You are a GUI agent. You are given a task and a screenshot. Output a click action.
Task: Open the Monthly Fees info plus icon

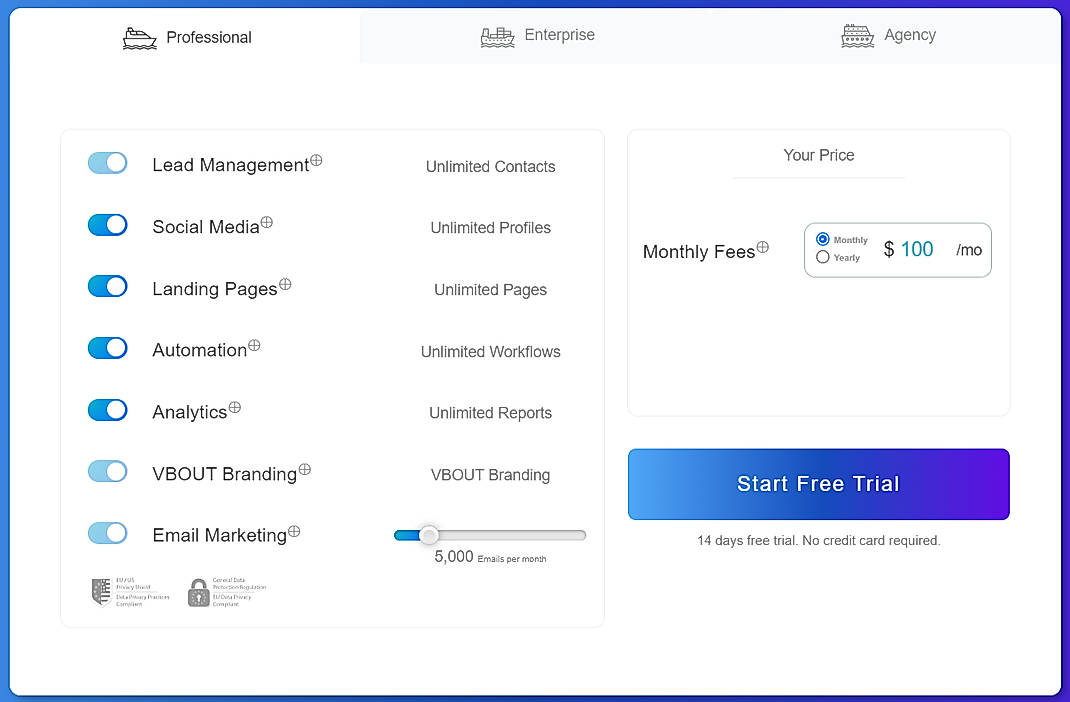(x=763, y=247)
